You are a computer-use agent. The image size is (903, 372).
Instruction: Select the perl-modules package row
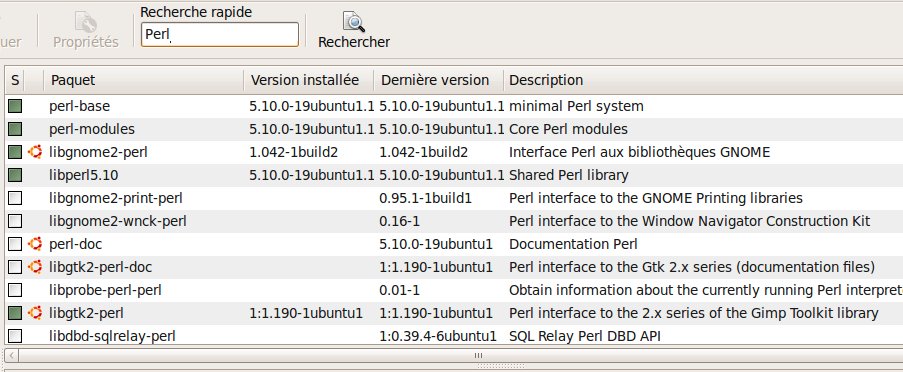tap(454, 129)
